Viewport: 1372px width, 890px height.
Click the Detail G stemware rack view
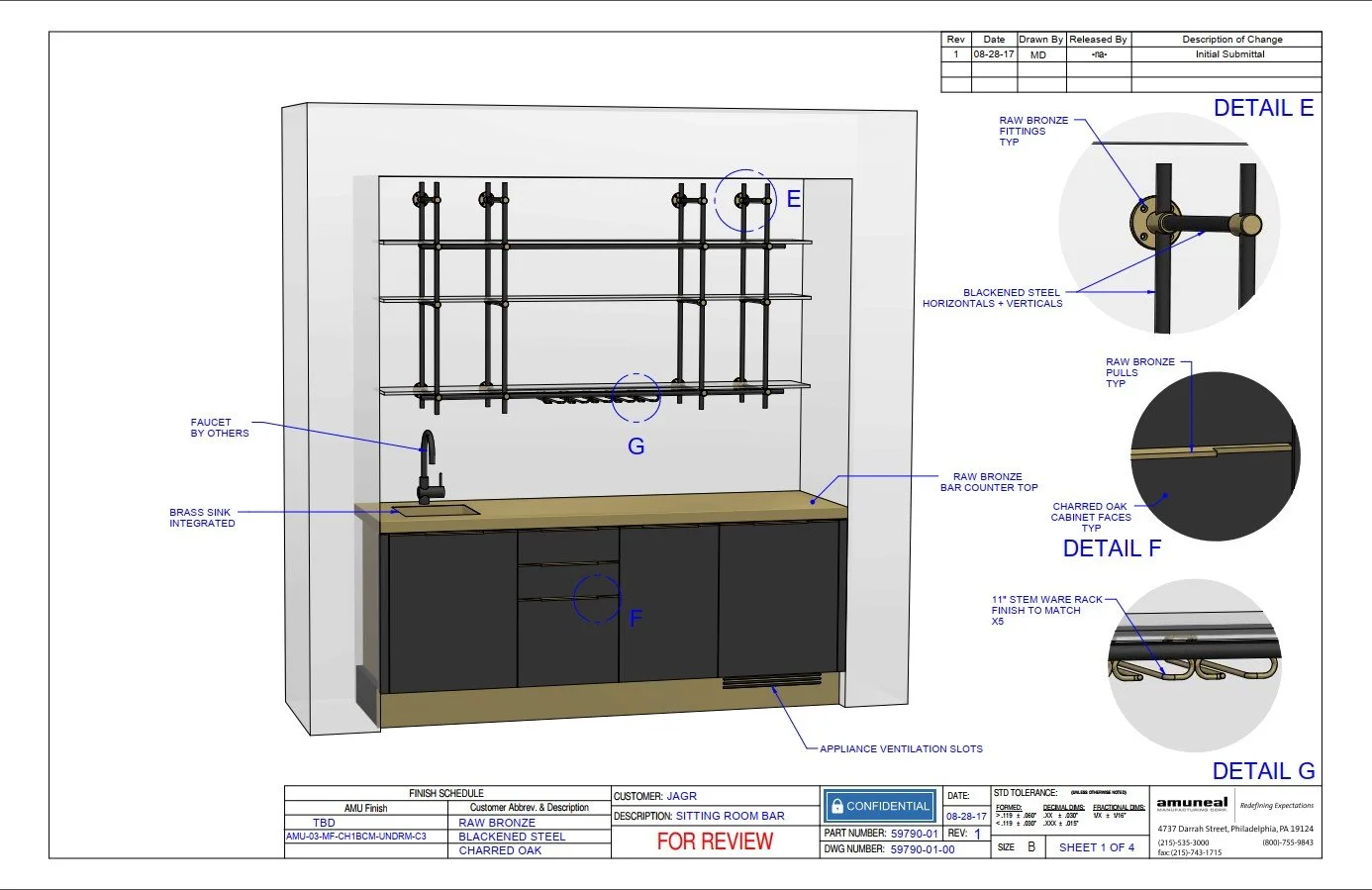tap(1194, 666)
